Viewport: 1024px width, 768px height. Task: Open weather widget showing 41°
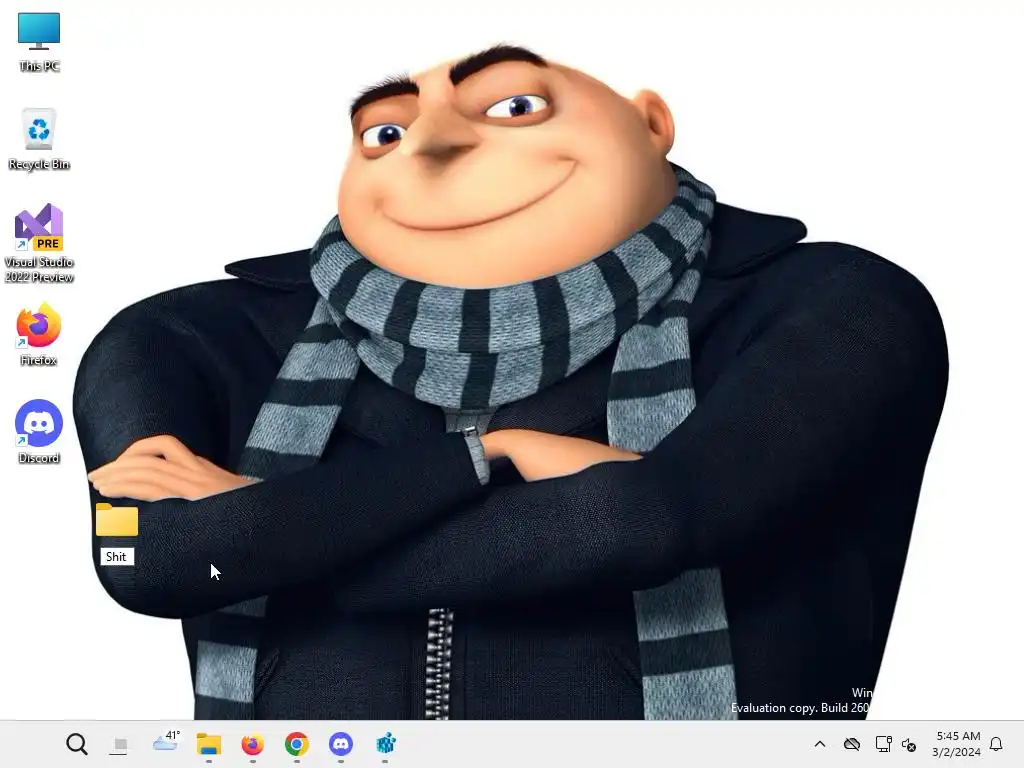[x=166, y=741]
